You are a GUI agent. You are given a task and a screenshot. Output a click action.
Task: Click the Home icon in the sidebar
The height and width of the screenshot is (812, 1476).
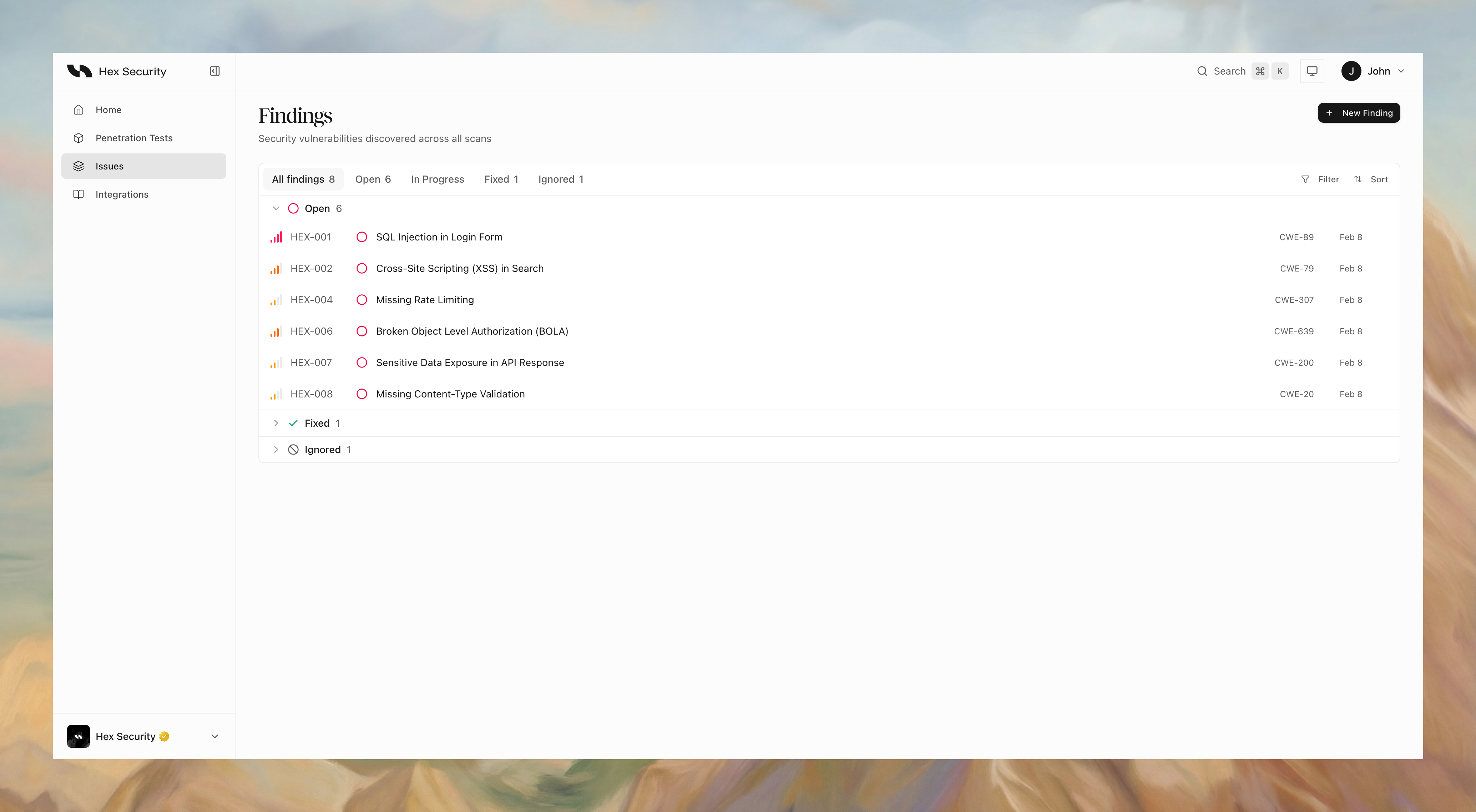79,110
